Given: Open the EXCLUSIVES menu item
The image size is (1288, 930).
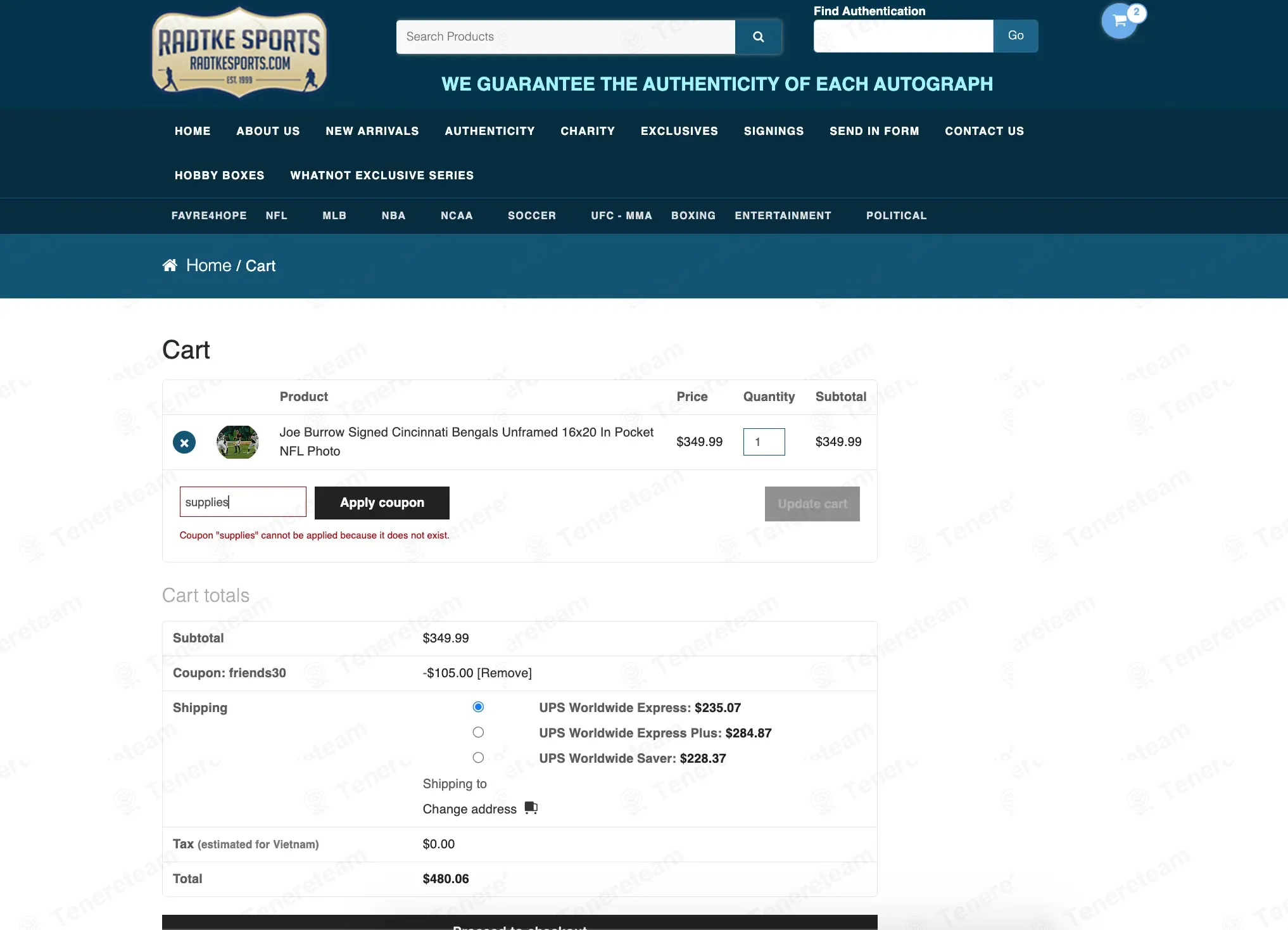Looking at the screenshot, I should coord(679,131).
